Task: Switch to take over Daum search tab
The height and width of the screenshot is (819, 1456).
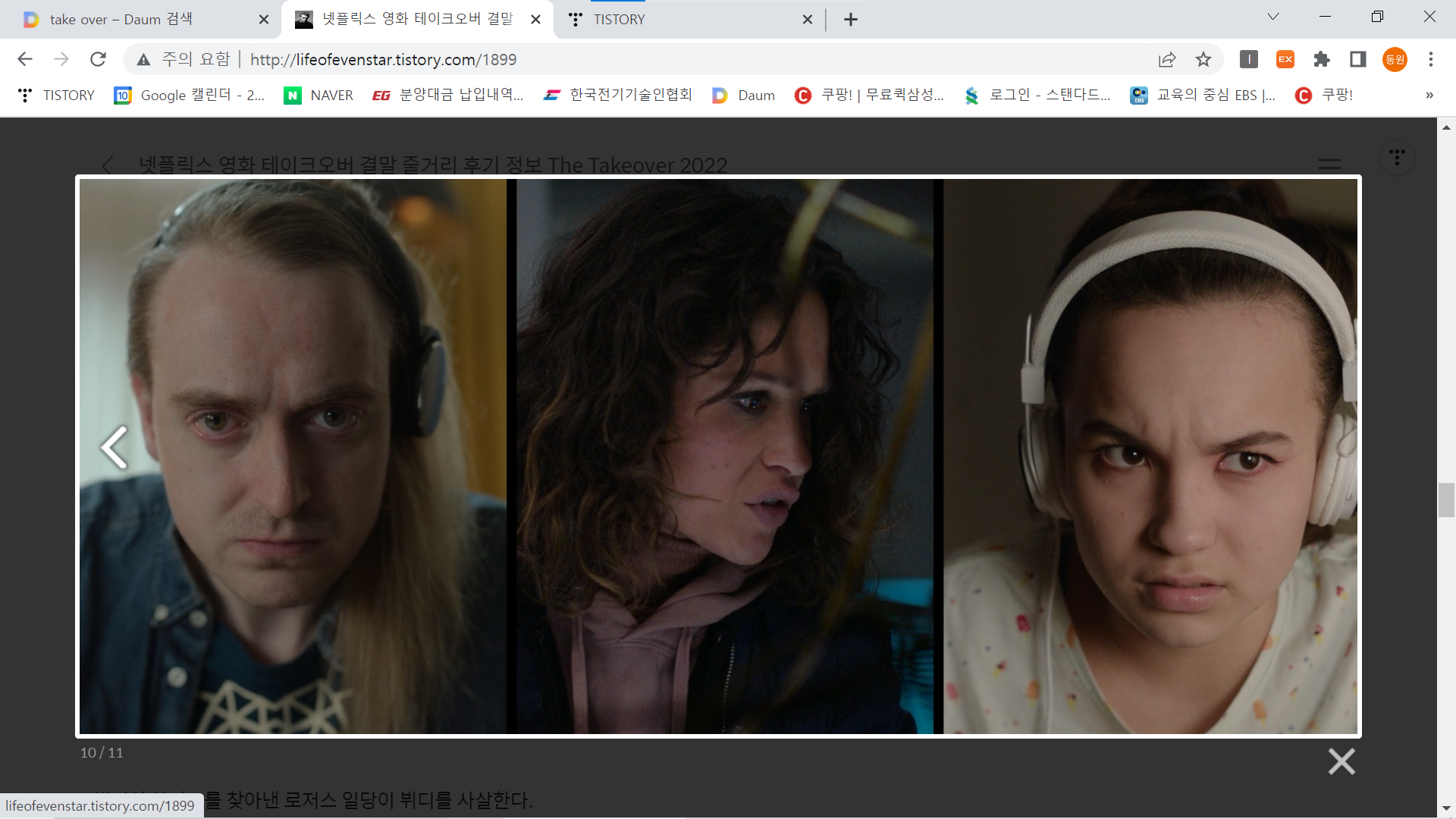Action: click(x=121, y=20)
